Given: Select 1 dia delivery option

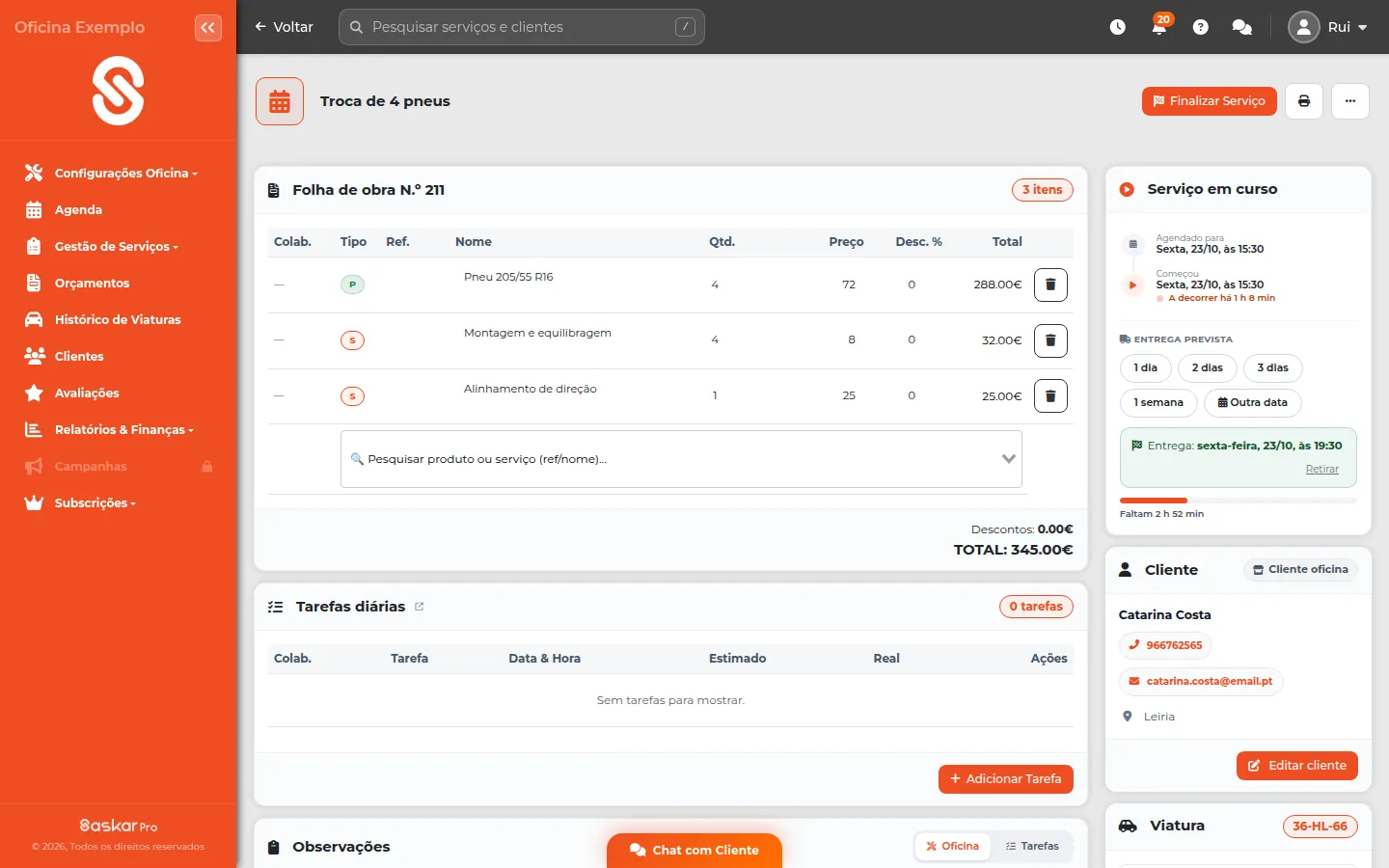Looking at the screenshot, I should coord(1146,368).
